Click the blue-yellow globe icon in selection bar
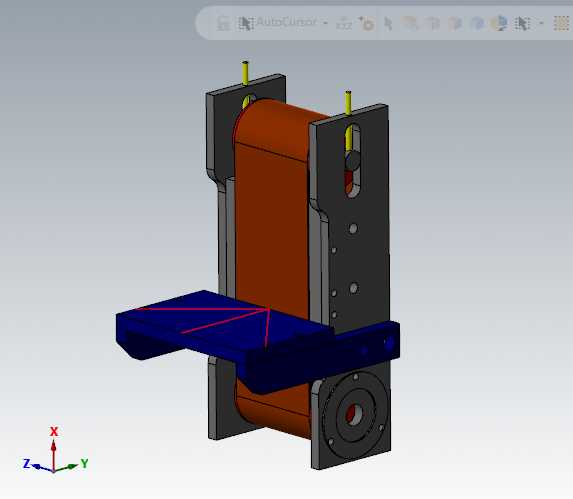Image resolution: width=573 pixels, height=499 pixels. click(499, 23)
